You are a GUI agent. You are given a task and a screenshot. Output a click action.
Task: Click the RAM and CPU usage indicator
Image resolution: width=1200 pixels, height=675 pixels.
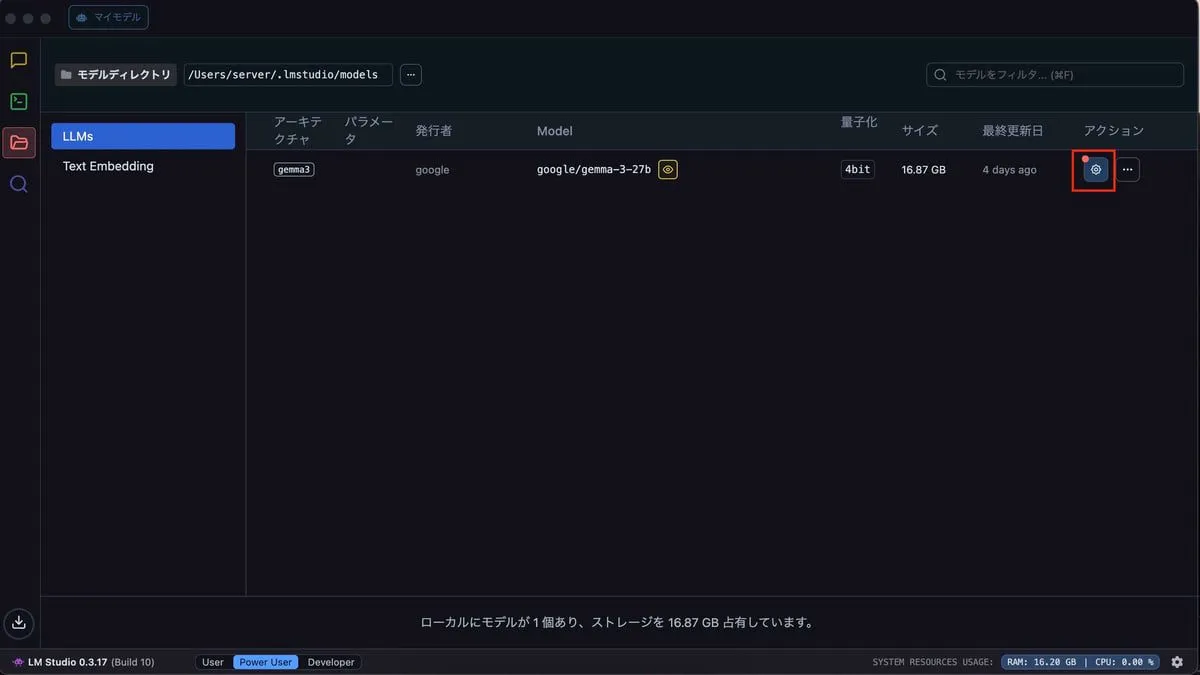1080,662
